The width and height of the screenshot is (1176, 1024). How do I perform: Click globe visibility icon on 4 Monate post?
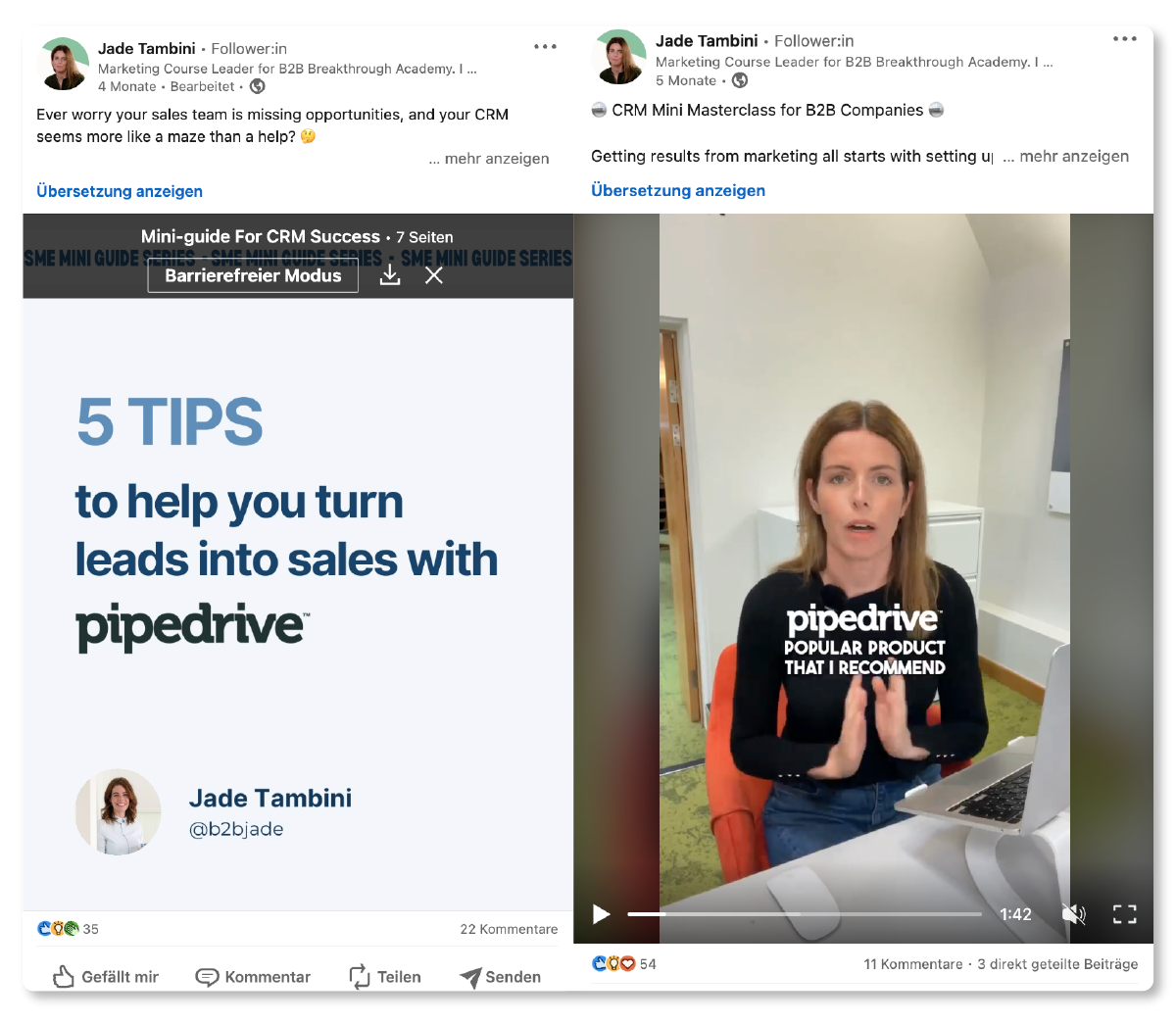[x=258, y=86]
